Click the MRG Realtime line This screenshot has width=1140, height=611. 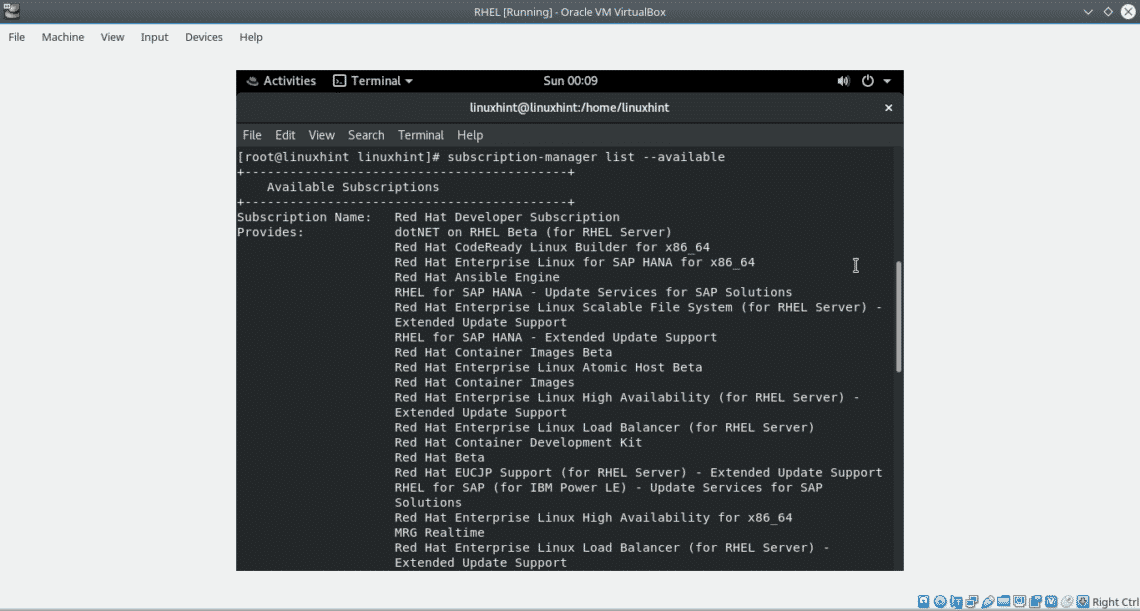pos(439,532)
